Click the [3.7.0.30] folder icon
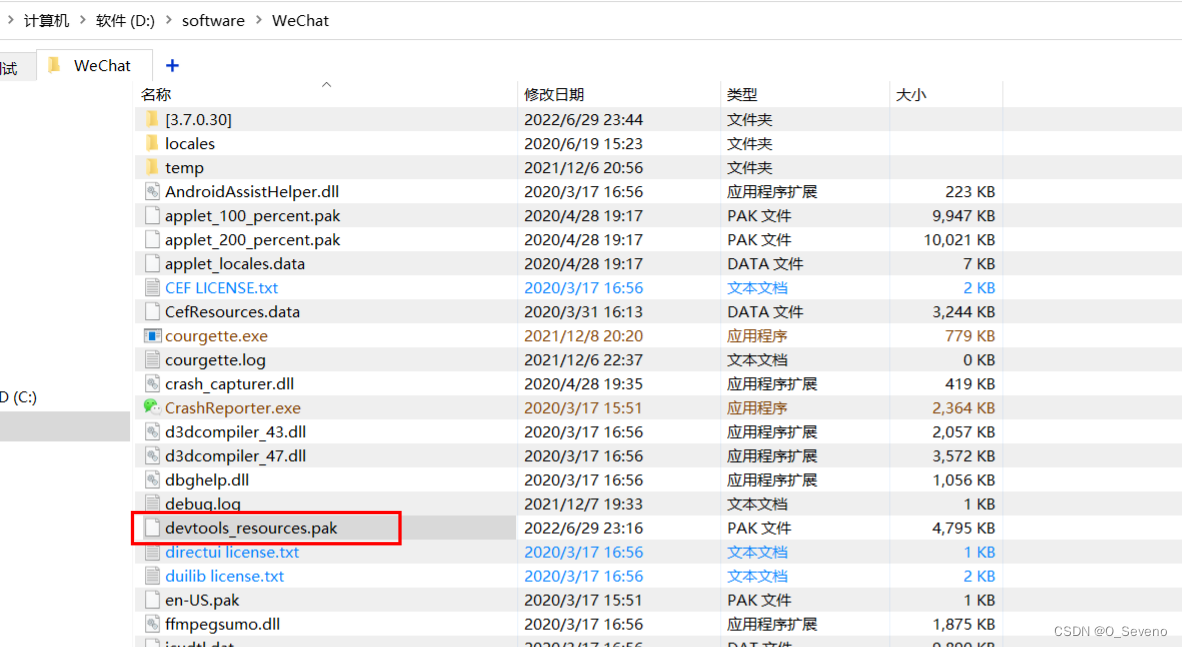 [152, 119]
